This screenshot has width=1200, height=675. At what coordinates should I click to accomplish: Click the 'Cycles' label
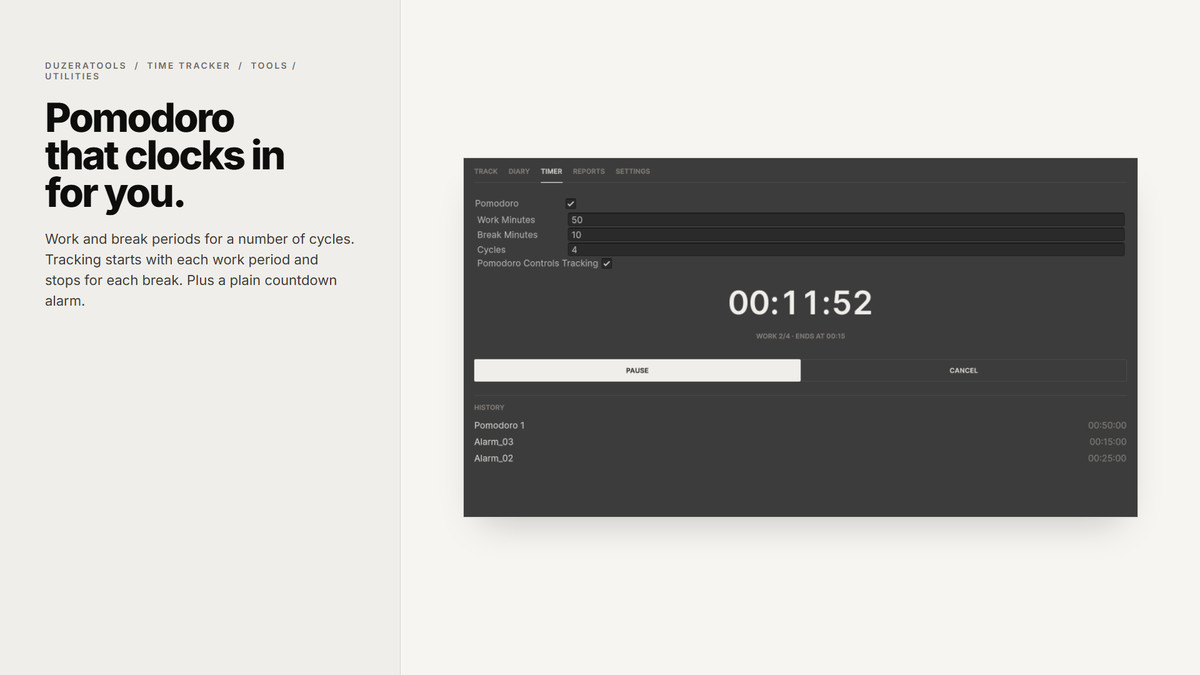[x=491, y=250]
